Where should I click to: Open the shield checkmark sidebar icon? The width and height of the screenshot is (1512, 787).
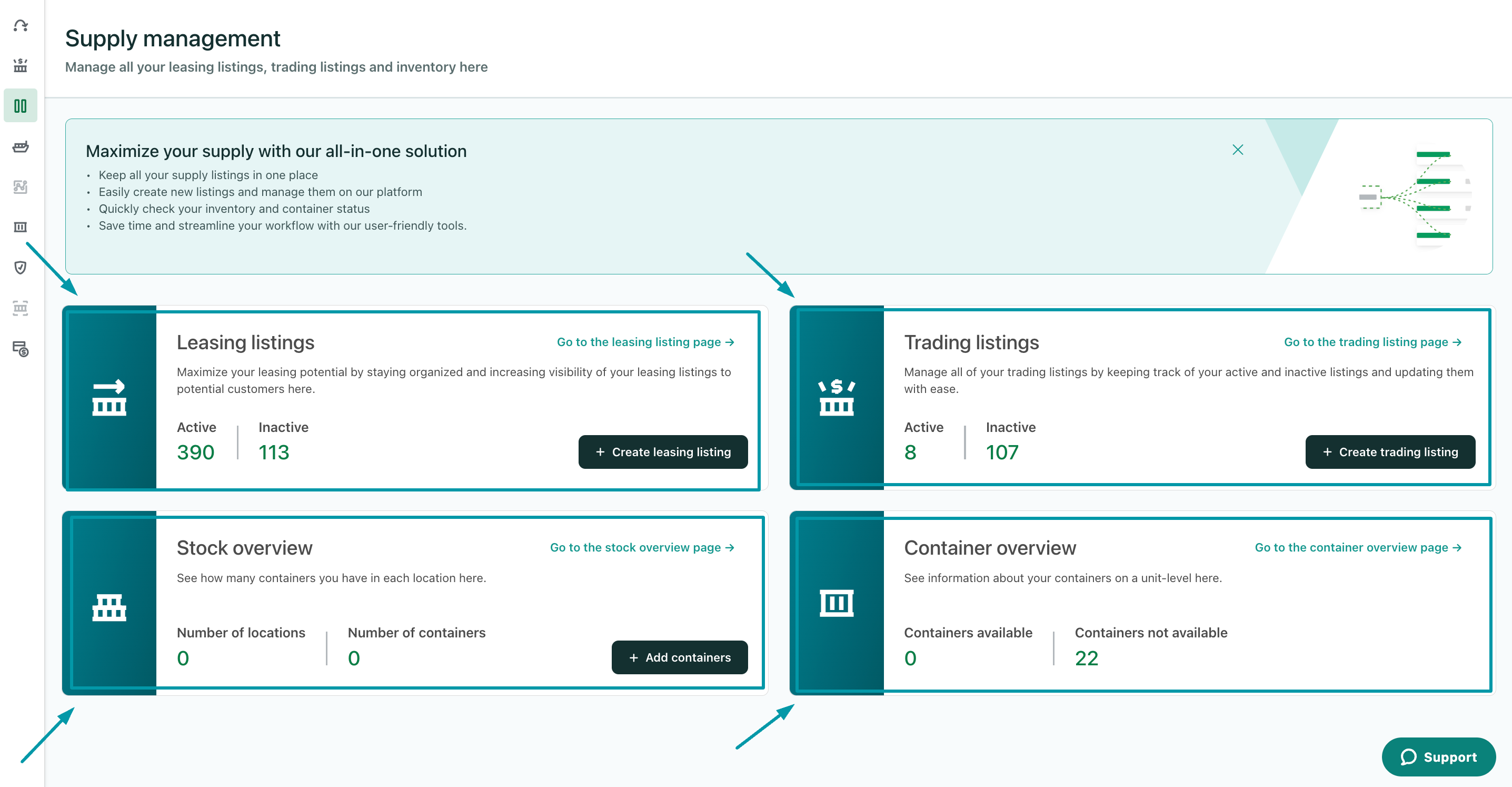coord(21,268)
